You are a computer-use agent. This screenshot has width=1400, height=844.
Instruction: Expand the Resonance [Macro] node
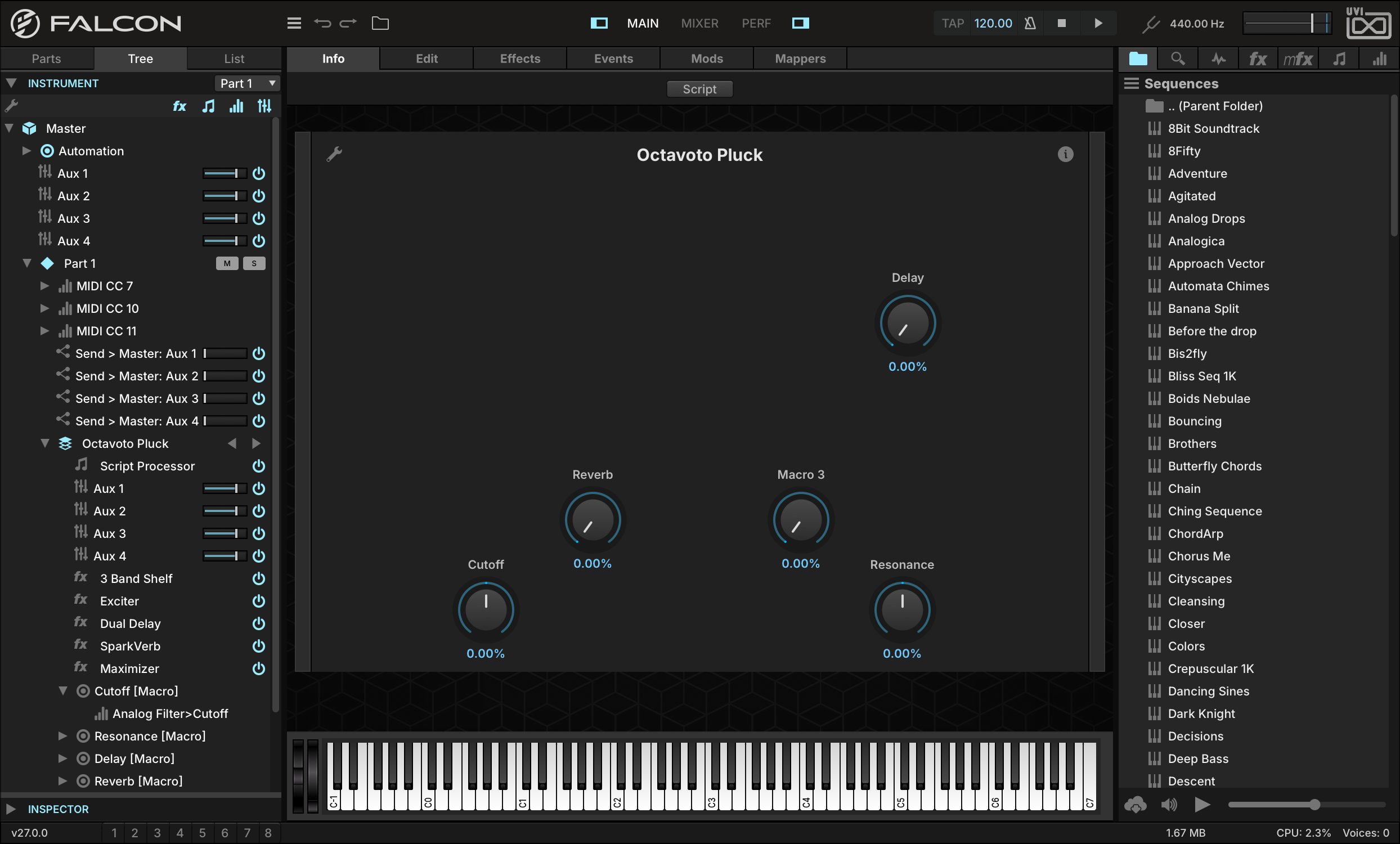[x=62, y=735]
